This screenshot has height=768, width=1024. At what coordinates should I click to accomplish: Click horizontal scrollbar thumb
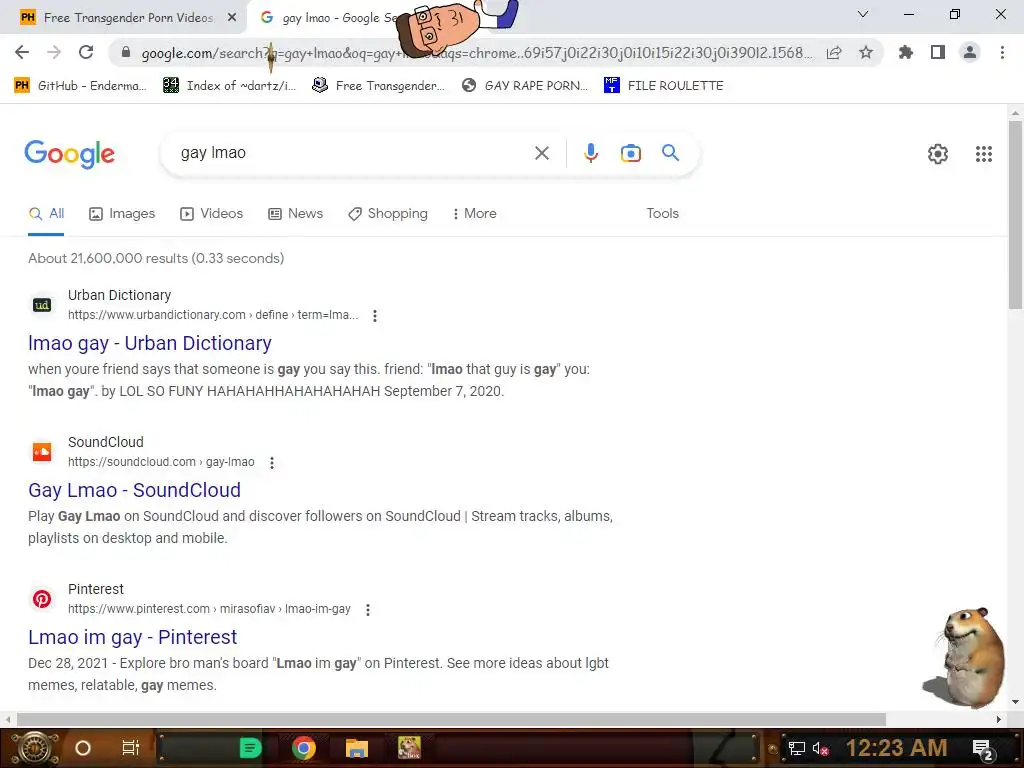click(451, 719)
